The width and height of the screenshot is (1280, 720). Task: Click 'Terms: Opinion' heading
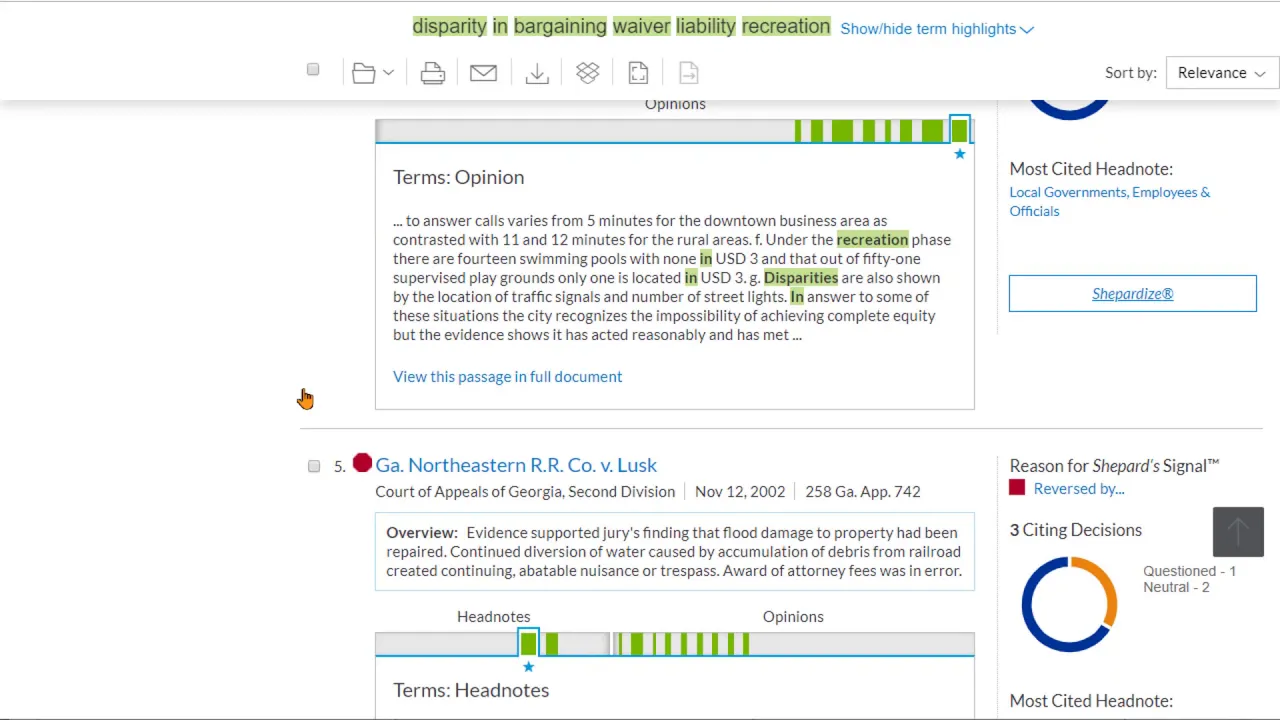(459, 177)
